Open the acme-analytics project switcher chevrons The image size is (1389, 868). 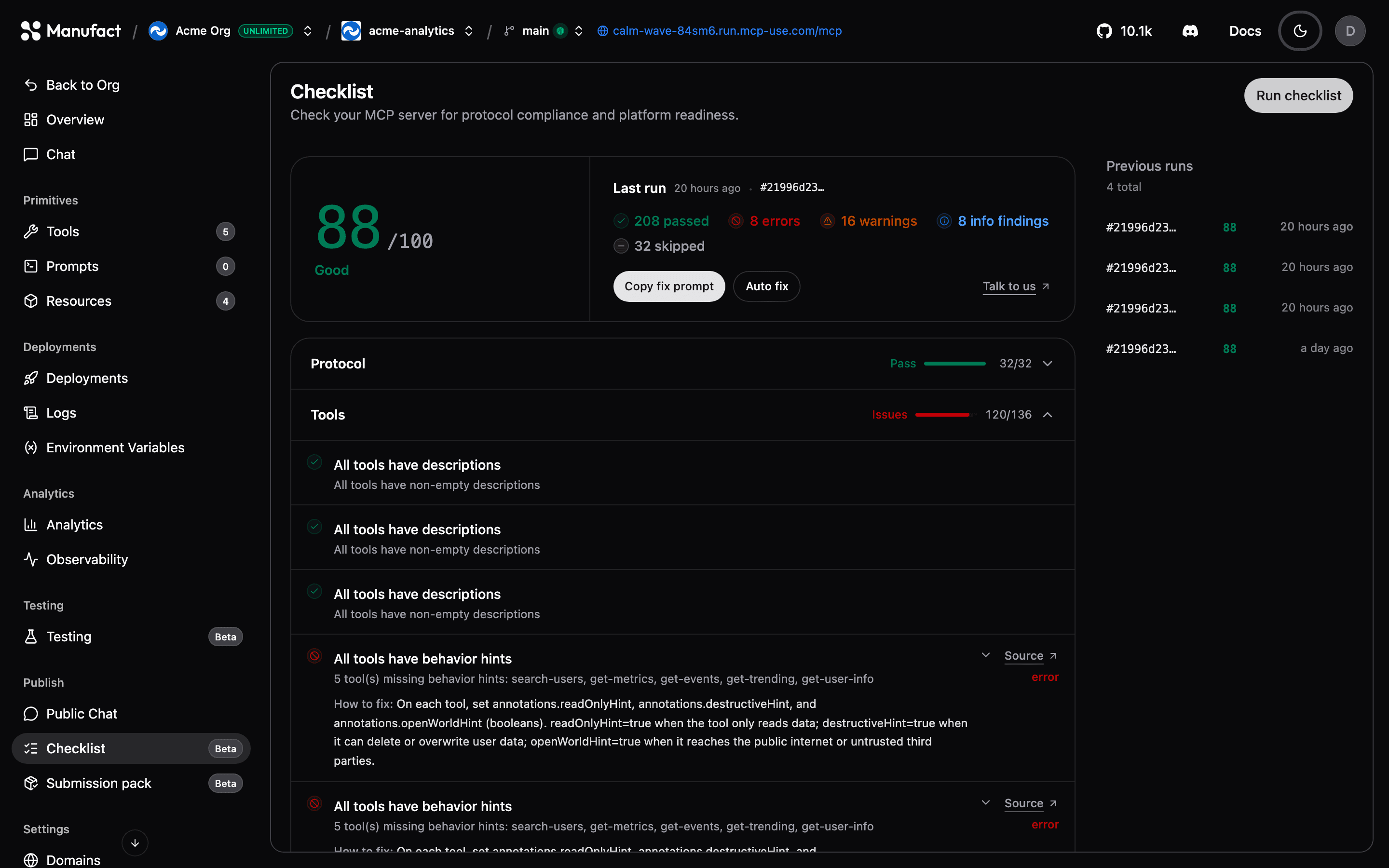[x=468, y=31]
